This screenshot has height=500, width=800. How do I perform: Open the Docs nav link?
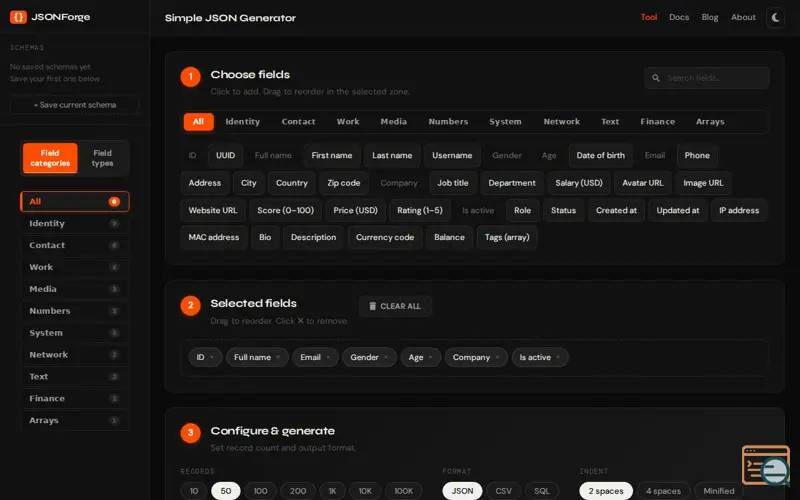(x=679, y=17)
